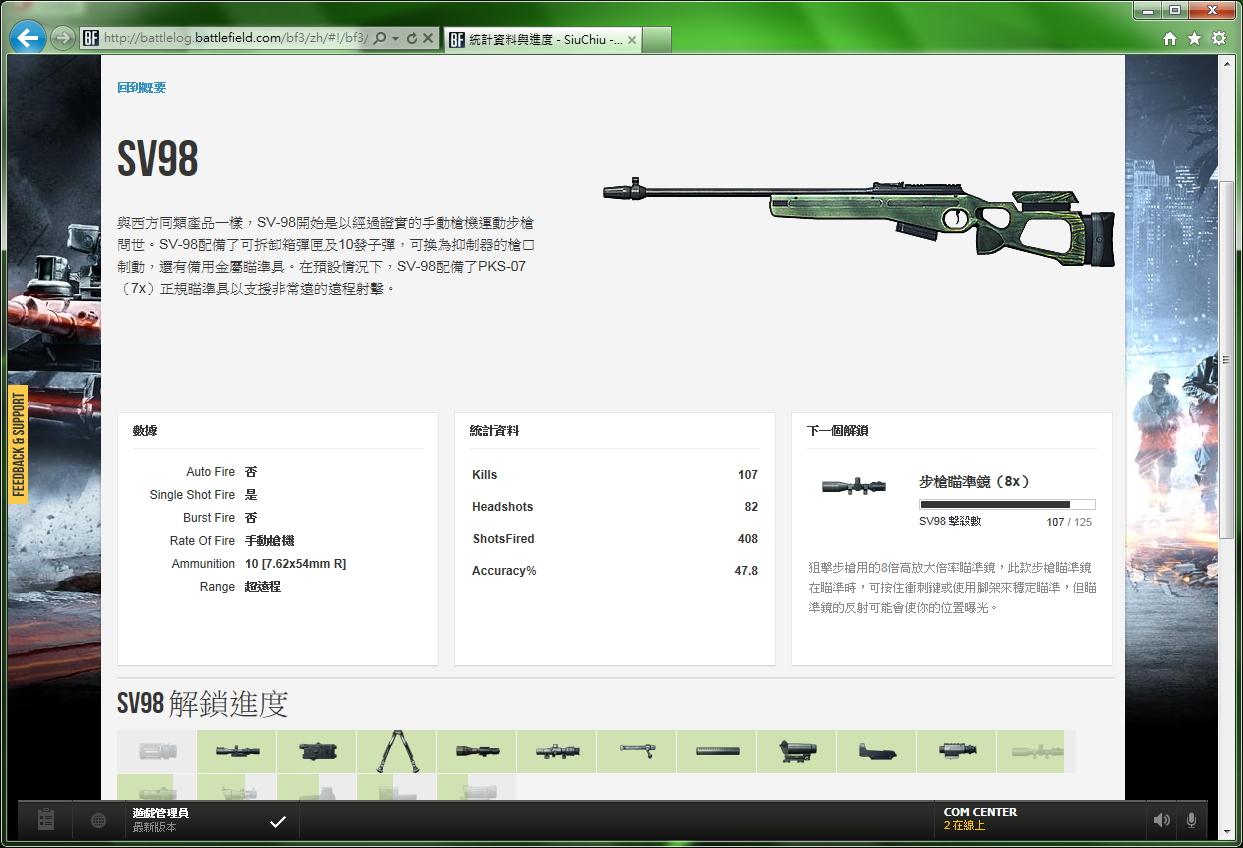Close the 統計資料與進度 browser tab
Viewport: 1243px width, 848px height.
pyautogui.click(x=633, y=40)
